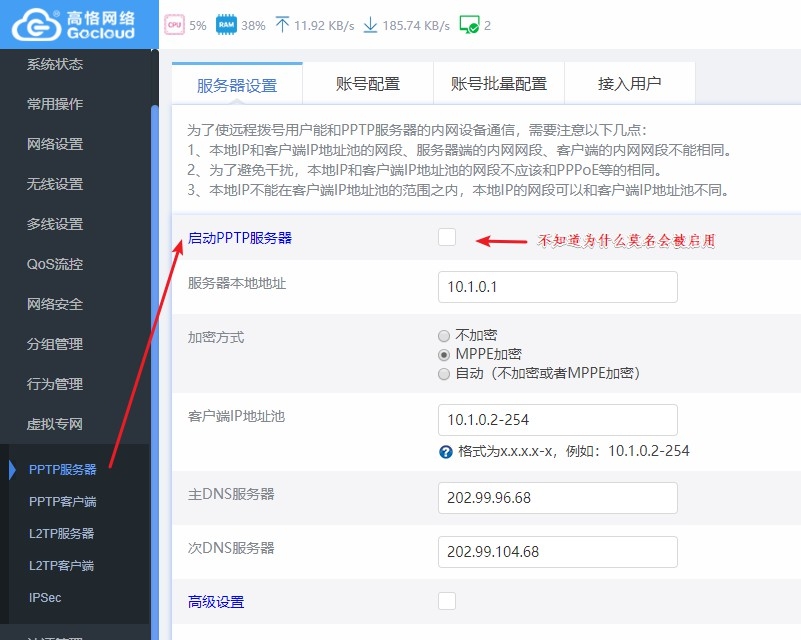Click the online devices monitor icon
The height and width of the screenshot is (640, 801).
tap(469, 25)
